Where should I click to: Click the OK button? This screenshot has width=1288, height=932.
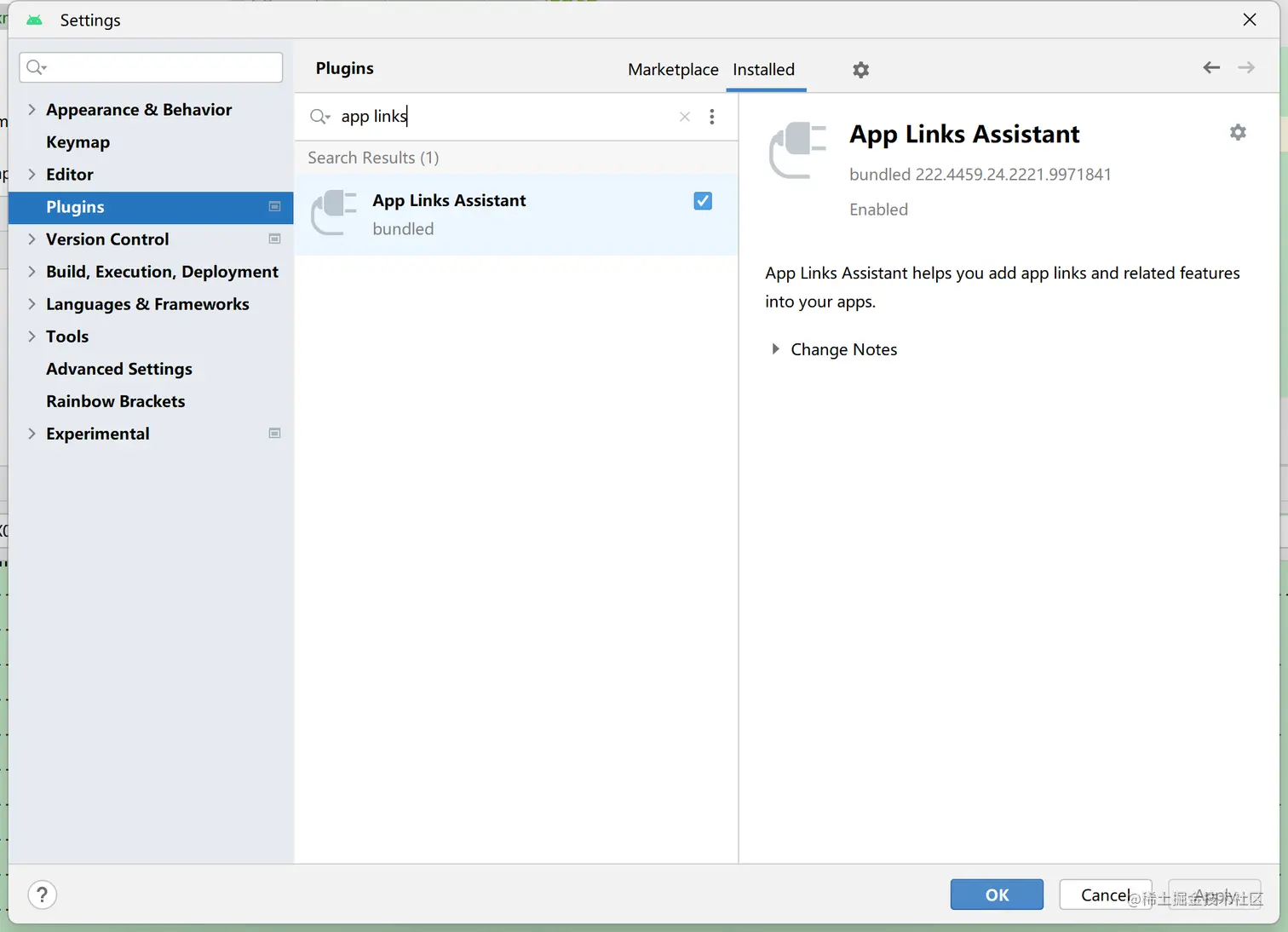(997, 895)
